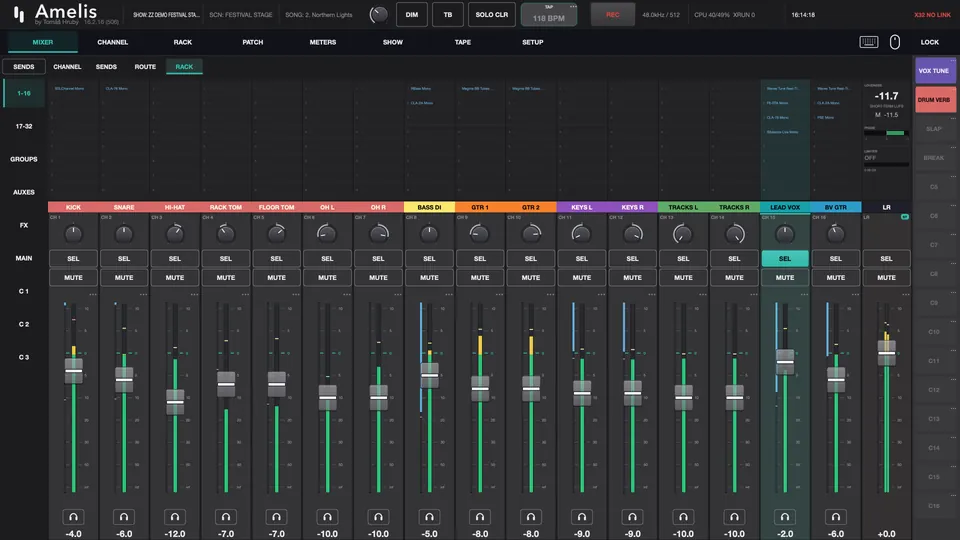The image size is (960, 540).
Task: Trigger the VOX TUNE cue button
Action: [935, 70]
